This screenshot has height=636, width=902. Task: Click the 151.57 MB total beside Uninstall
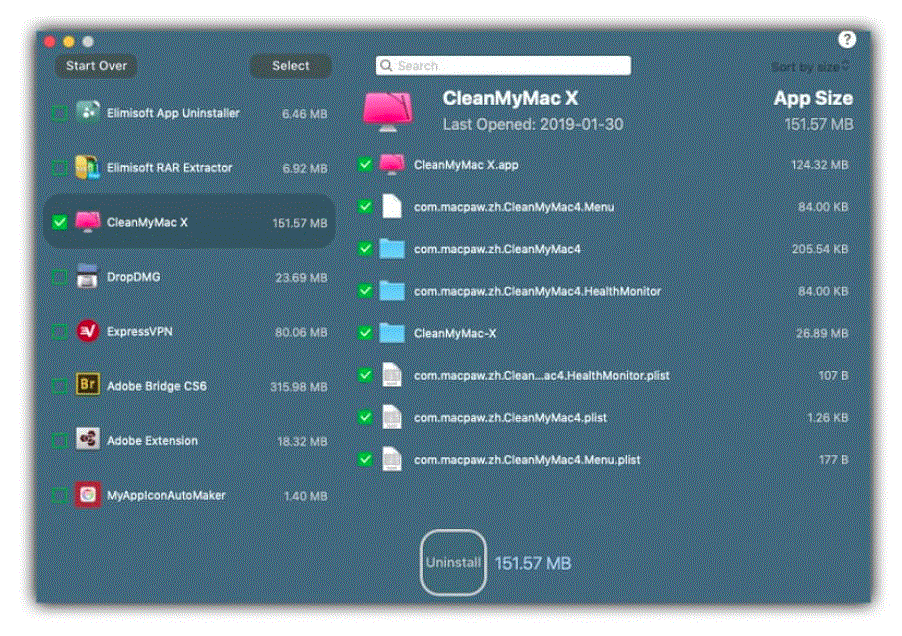click(x=533, y=563)
